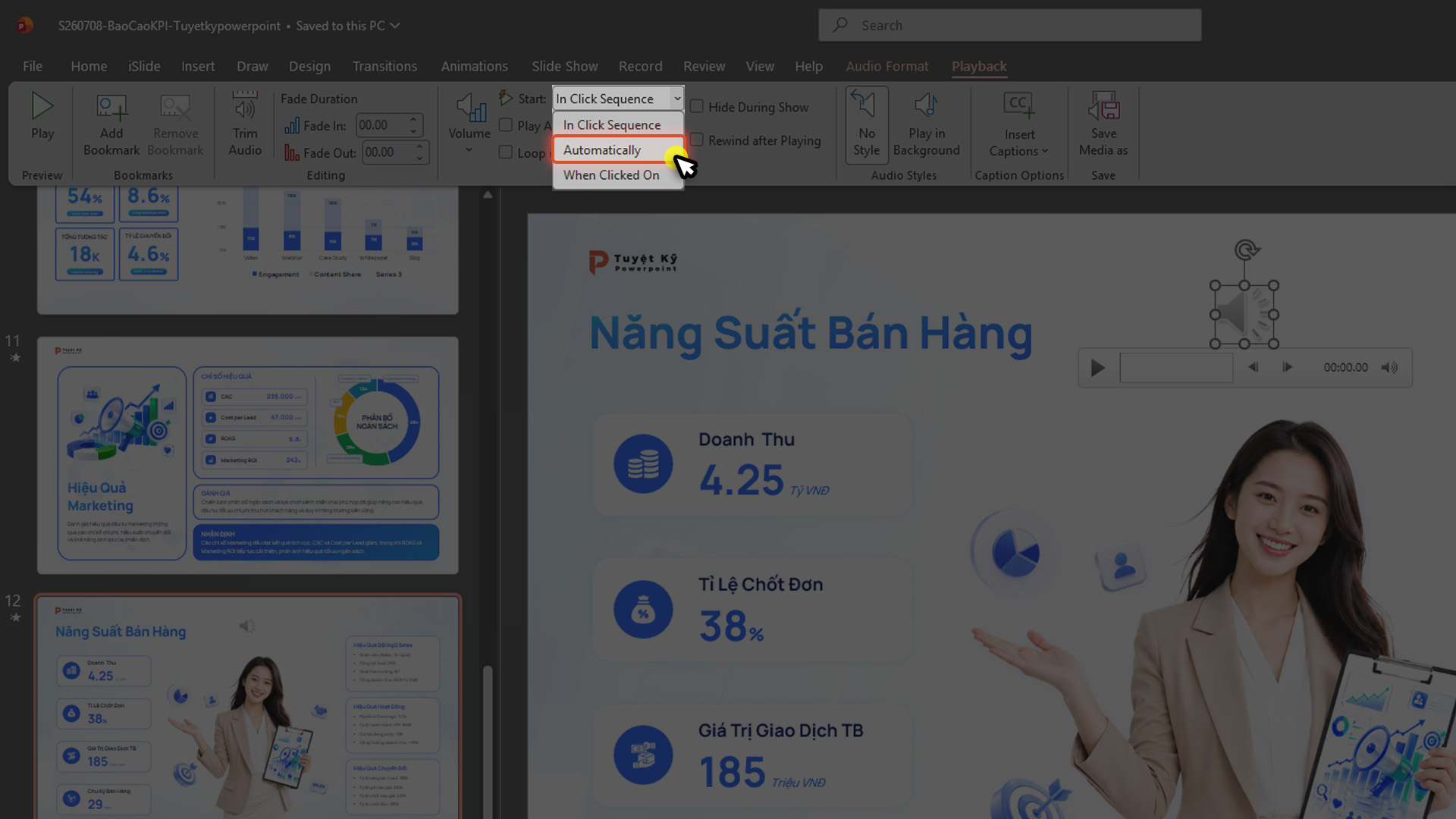1456x819 pixels.
Task: Expand Volume dropdown chevron
Action: pyautogui.click(x=469, y=150)
